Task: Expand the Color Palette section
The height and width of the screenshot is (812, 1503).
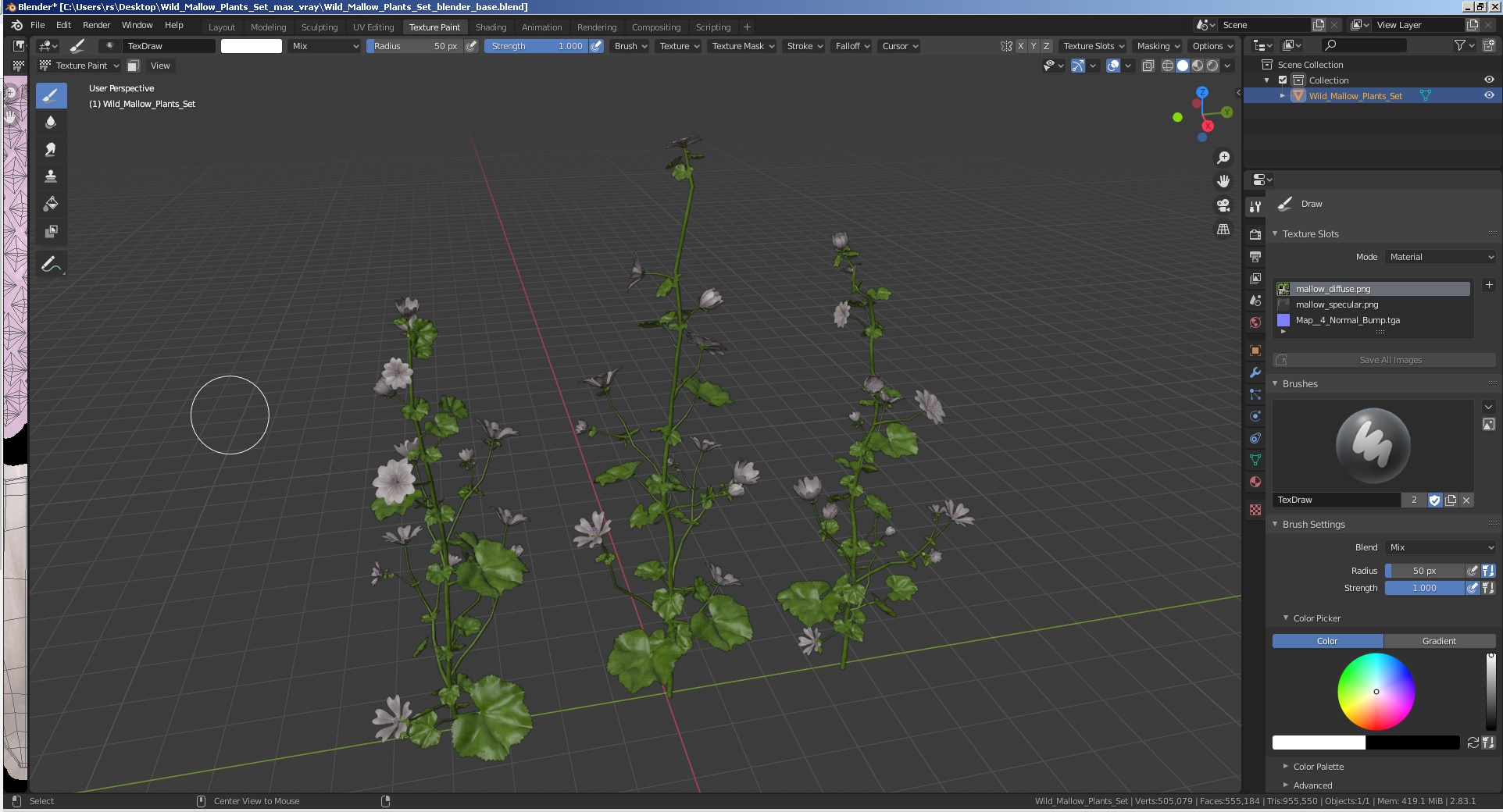Action: click(x=1318, y=767)
